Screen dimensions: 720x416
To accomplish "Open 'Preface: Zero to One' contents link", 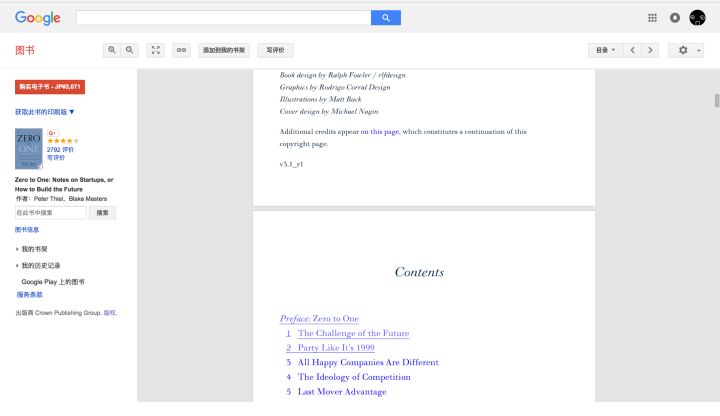I will 319,318.
